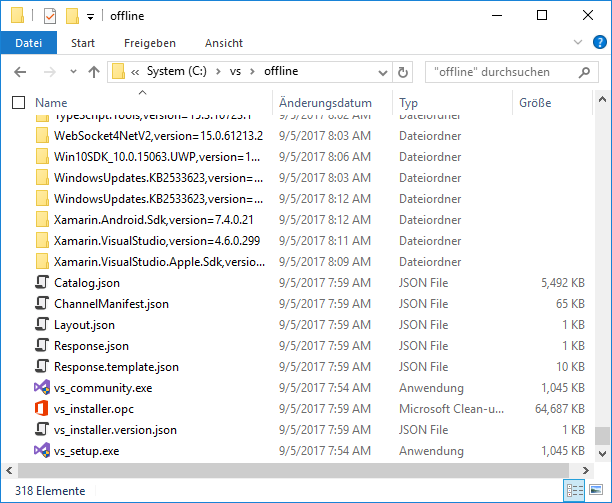Select the vs_community.exe Visual Studio icon
The image size is (612, 503).
42,387
